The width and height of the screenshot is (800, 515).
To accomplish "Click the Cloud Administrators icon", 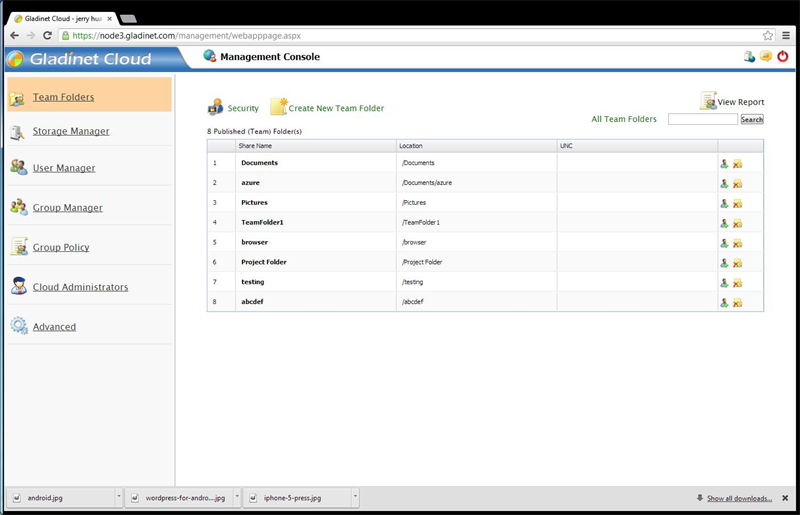I will (x=19, y=286).
